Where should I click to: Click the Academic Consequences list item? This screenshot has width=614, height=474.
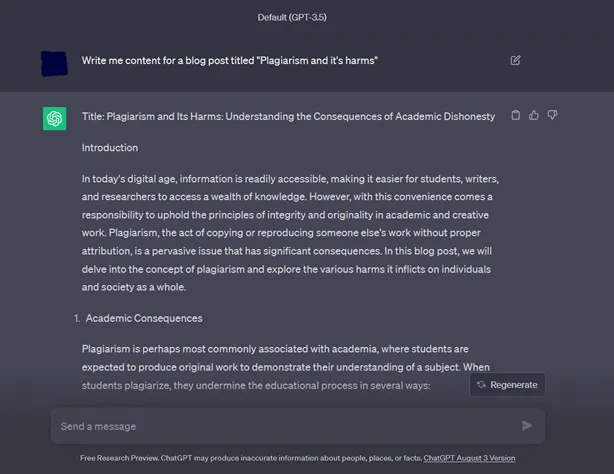click(x=144, y=318)
